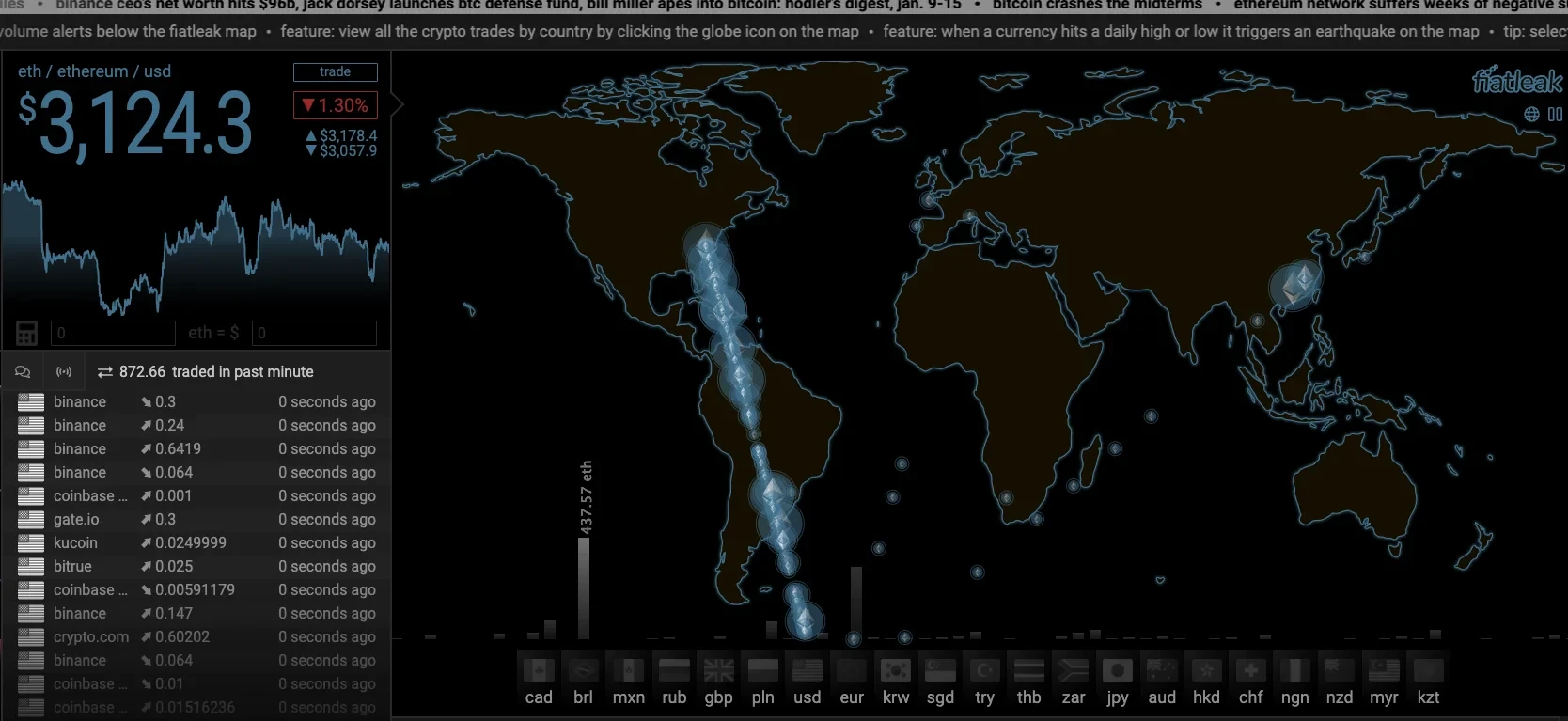Pick the jpy Japan flag
Viewport: 1568px width, 721px height.
click(x=1117, y=670)
